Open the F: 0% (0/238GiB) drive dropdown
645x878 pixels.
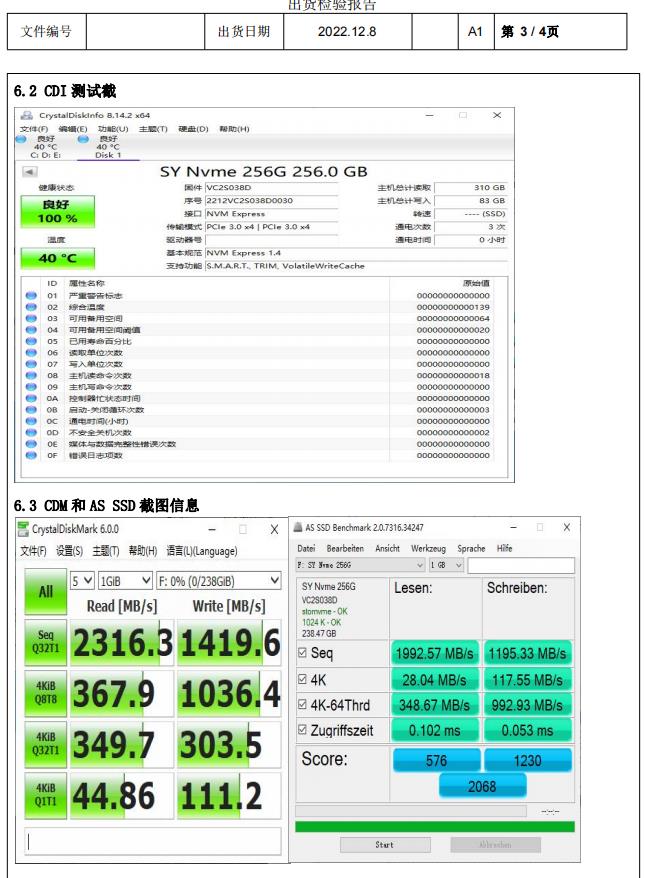pos(218,581)
